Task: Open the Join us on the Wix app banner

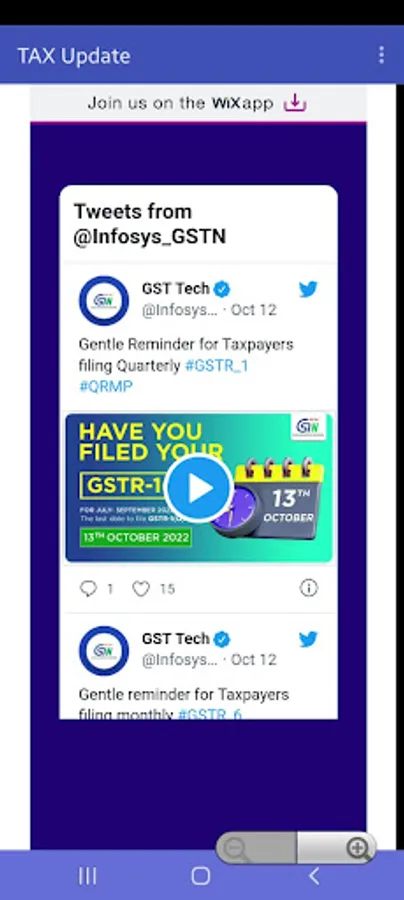Action: pos(198,103)
